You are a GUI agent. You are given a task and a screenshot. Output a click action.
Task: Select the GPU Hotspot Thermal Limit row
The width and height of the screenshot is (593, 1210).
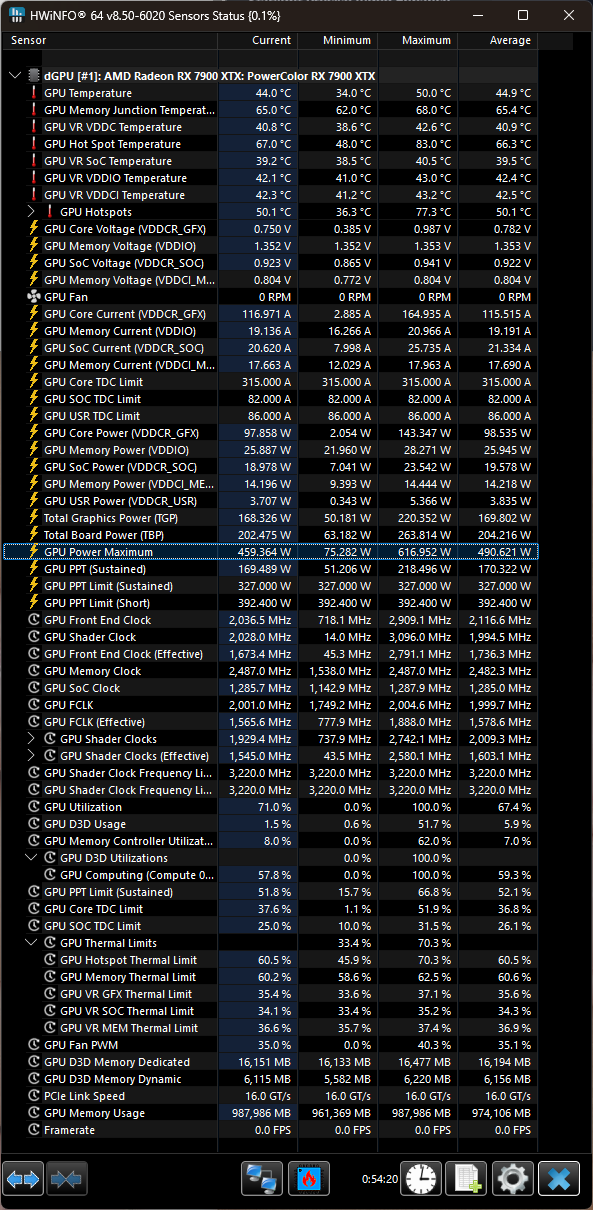click(x=271, y=960)
